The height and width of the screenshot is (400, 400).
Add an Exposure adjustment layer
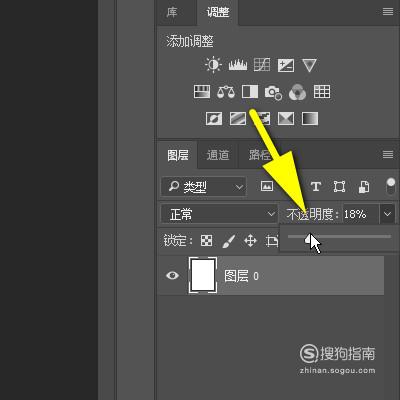click(x=286, y=65)
